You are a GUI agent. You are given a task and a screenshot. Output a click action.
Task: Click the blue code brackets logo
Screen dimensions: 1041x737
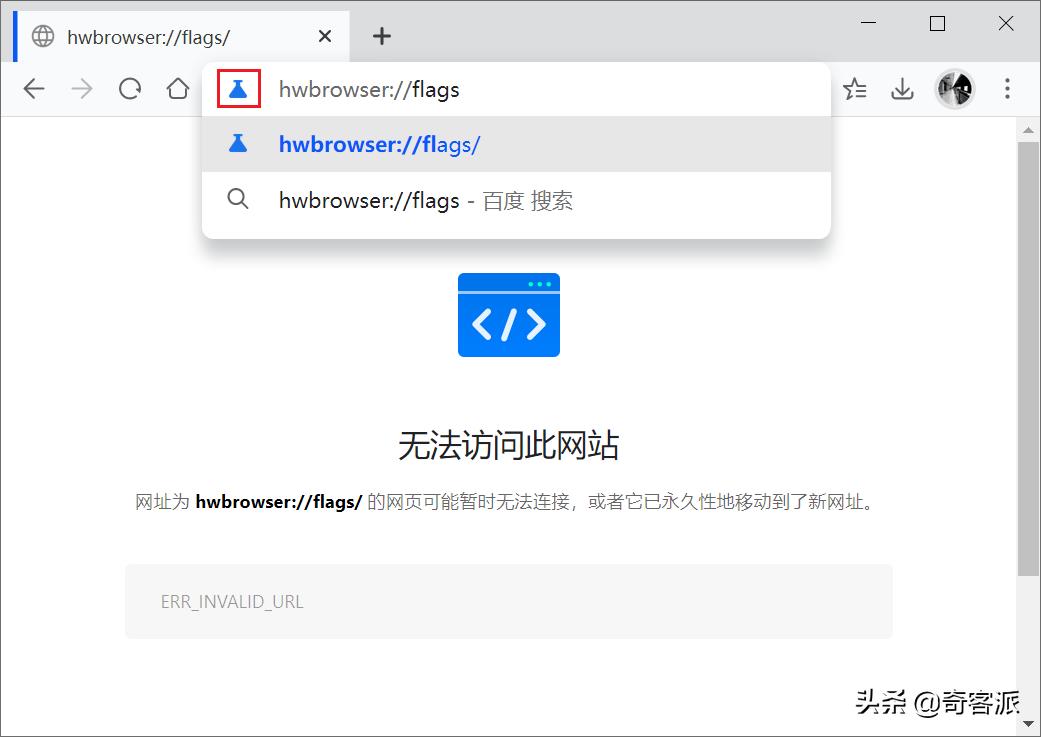coord(508,315)
